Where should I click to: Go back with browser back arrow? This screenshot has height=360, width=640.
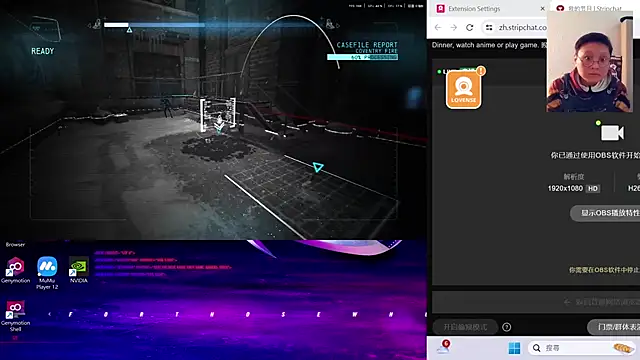[438, 27]
